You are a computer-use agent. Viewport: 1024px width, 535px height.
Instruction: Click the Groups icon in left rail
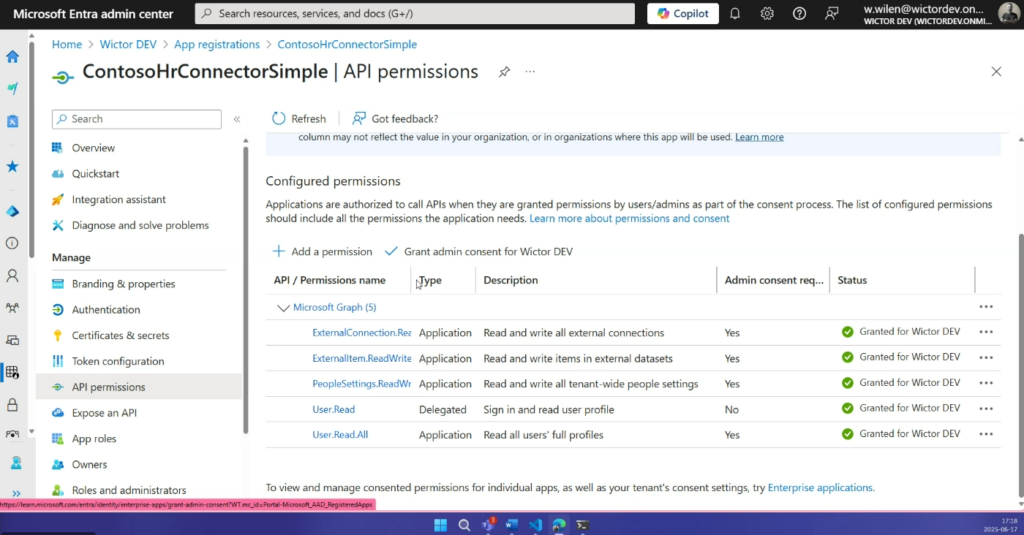tap(12, 308)
